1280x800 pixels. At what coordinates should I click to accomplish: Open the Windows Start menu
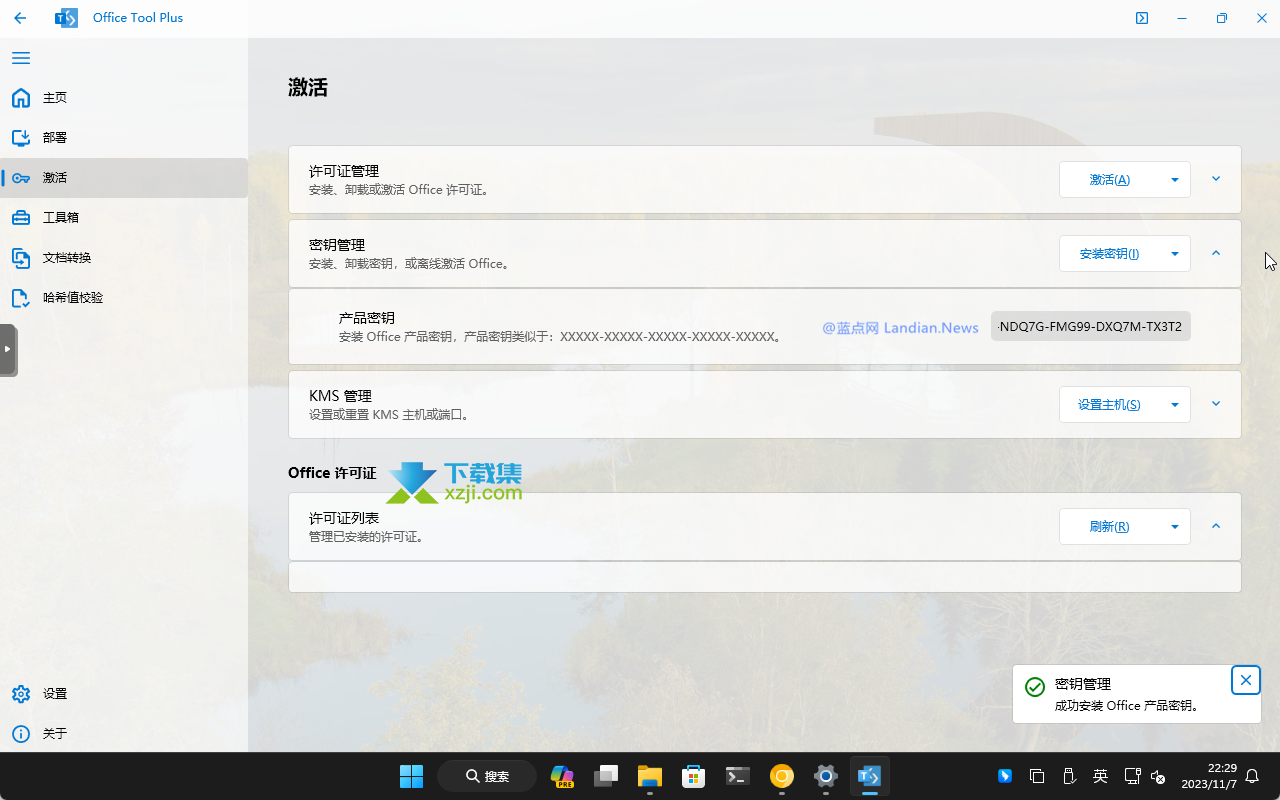(411, 776)
